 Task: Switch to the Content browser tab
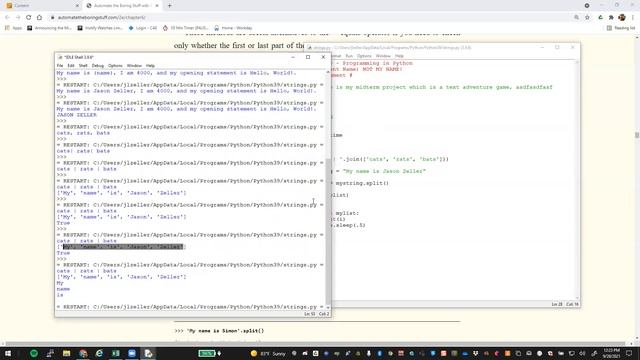coord(41,6)
